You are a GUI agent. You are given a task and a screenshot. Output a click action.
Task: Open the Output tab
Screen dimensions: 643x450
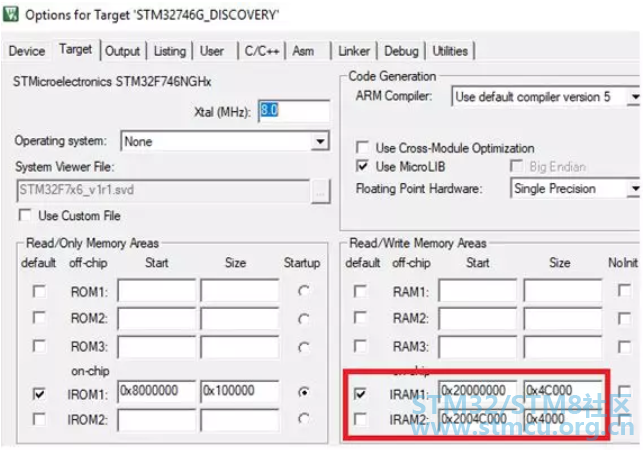tap(122, 51)
